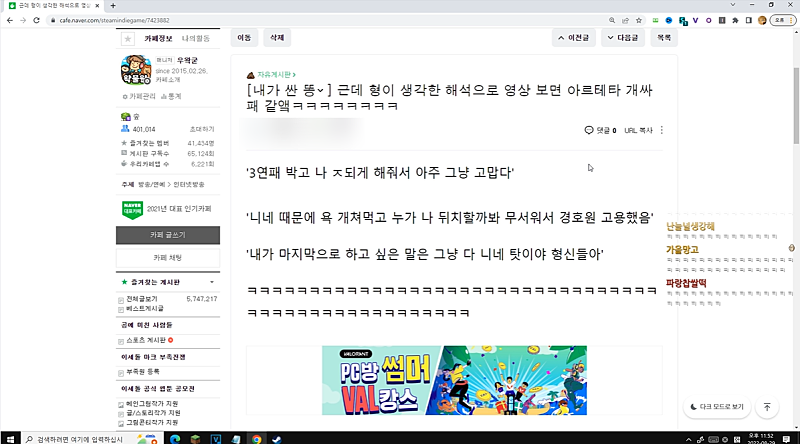Click the zoom magnifier icon in address bar
This screenshot has width=800, height=444.
coord(612,20)
